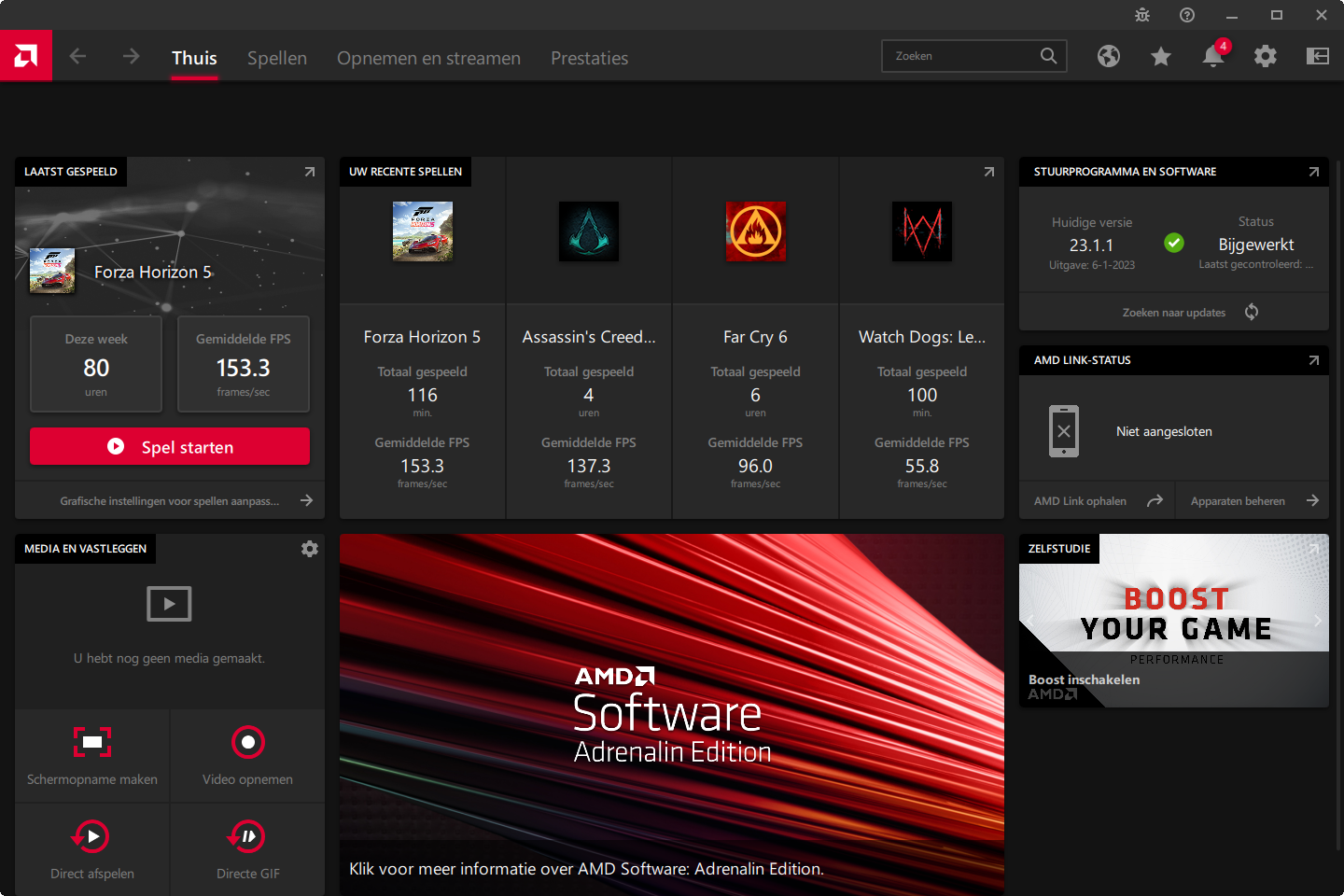Open the Opnemen en streamen tab
1344x896 pixels.
pos(428,58)
